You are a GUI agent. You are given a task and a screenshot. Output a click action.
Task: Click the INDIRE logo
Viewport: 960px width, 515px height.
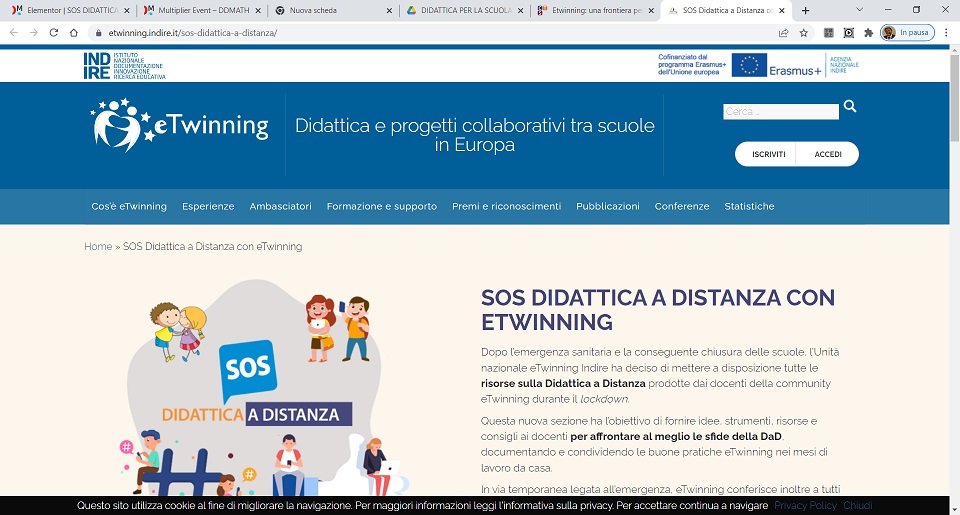point(124,66)
